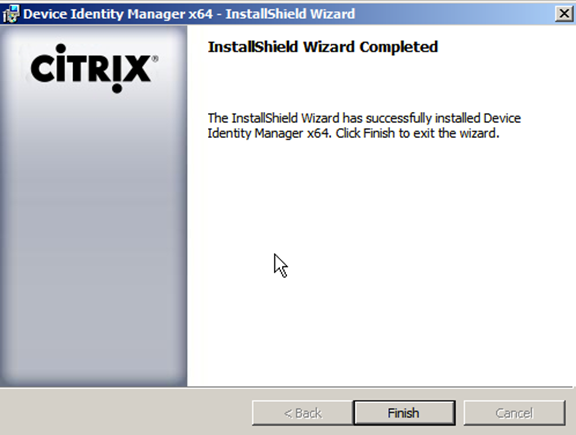Click the word Completed in the heading
Image resolution: width=576 pixels, height=435 pixels.
399,47
